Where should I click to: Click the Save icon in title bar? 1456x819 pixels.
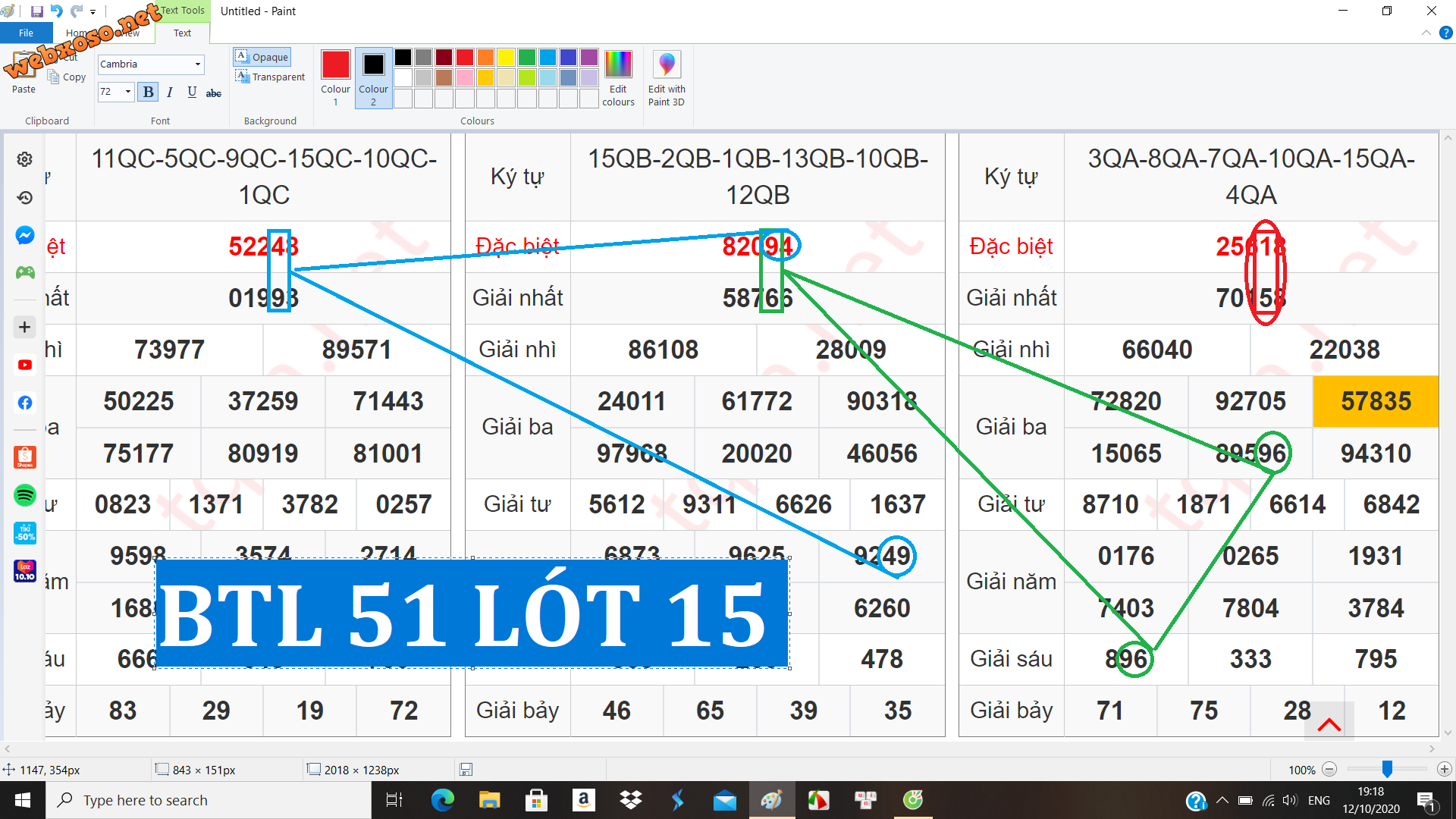tap(36, 11)
